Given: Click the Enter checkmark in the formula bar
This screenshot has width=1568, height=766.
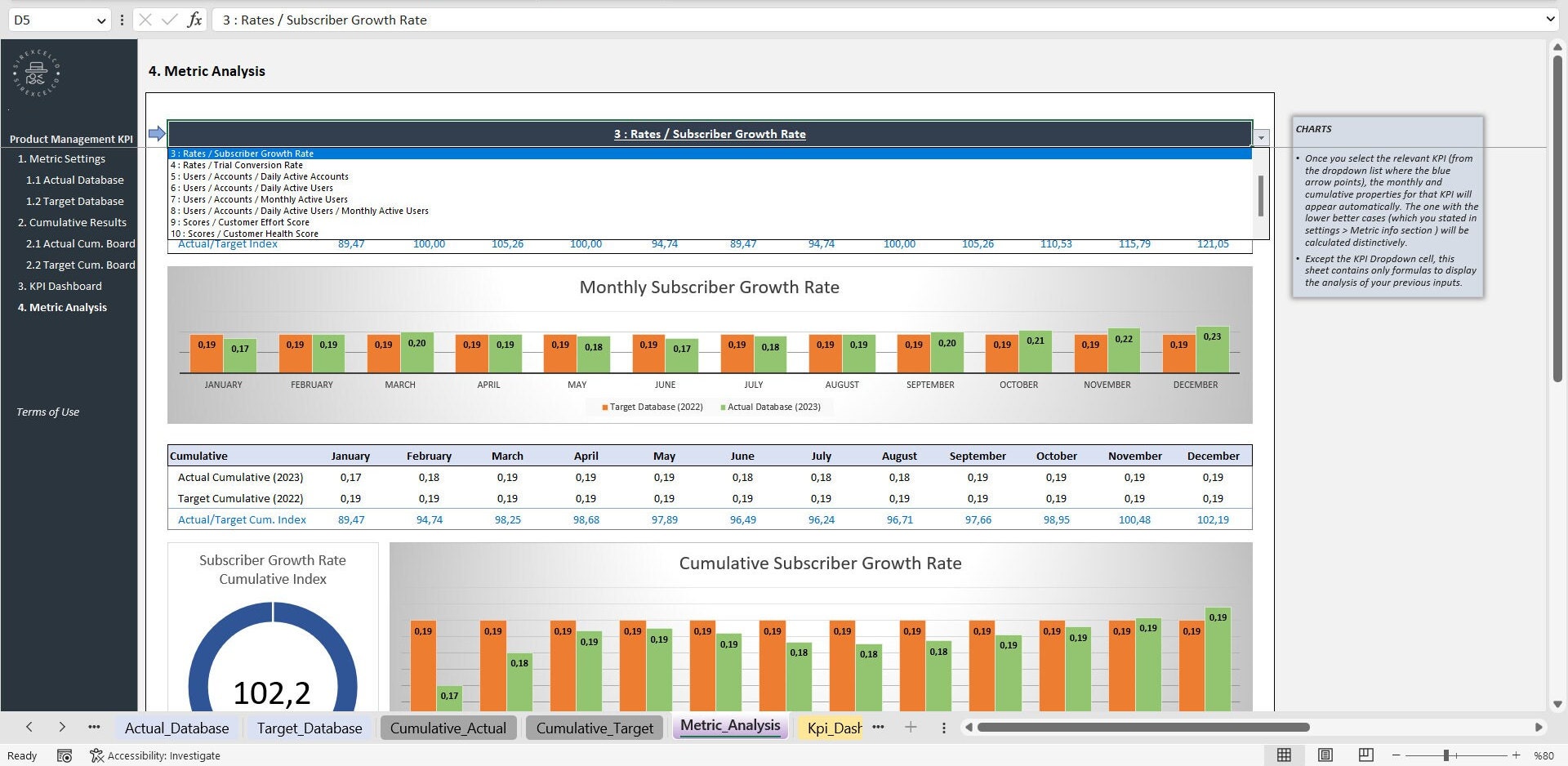Looking at the screenshot, I should tap(169, 20).
